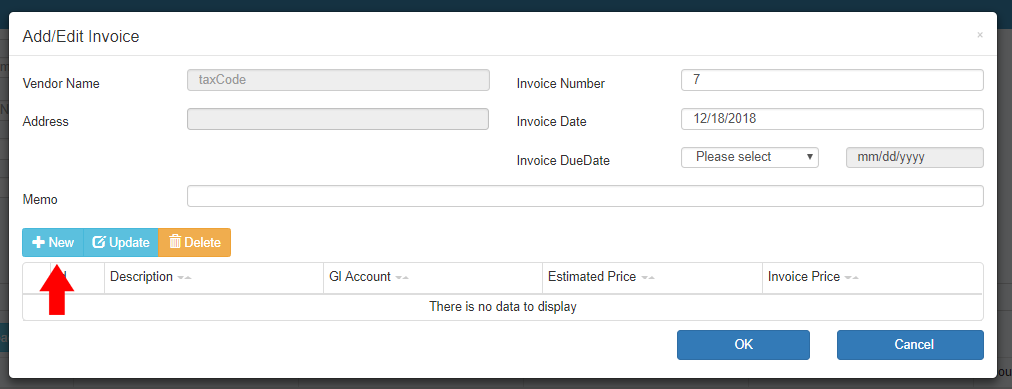Image resolution: width=1012 pixels, height=389 pixels.
Task: Sort by Gl Account column arrows
Action: (x=402, y=277)
